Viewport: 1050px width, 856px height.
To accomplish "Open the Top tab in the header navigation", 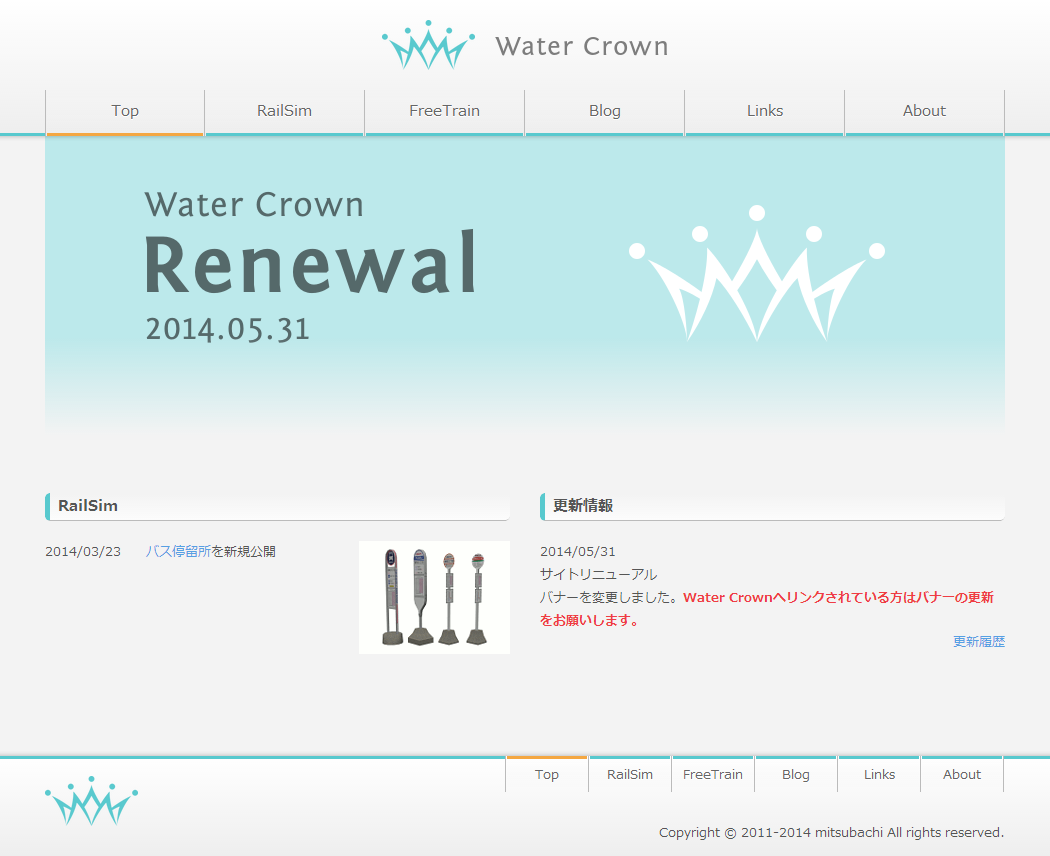I will click(125, 111).
